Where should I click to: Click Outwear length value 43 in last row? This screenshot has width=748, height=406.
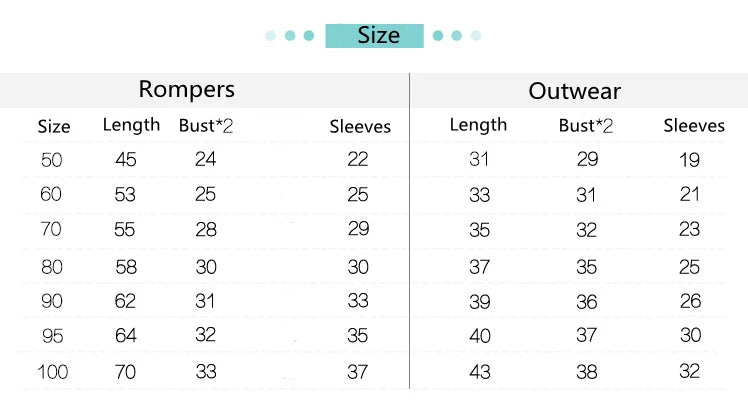pyautogui.click(x=480, y=373)
